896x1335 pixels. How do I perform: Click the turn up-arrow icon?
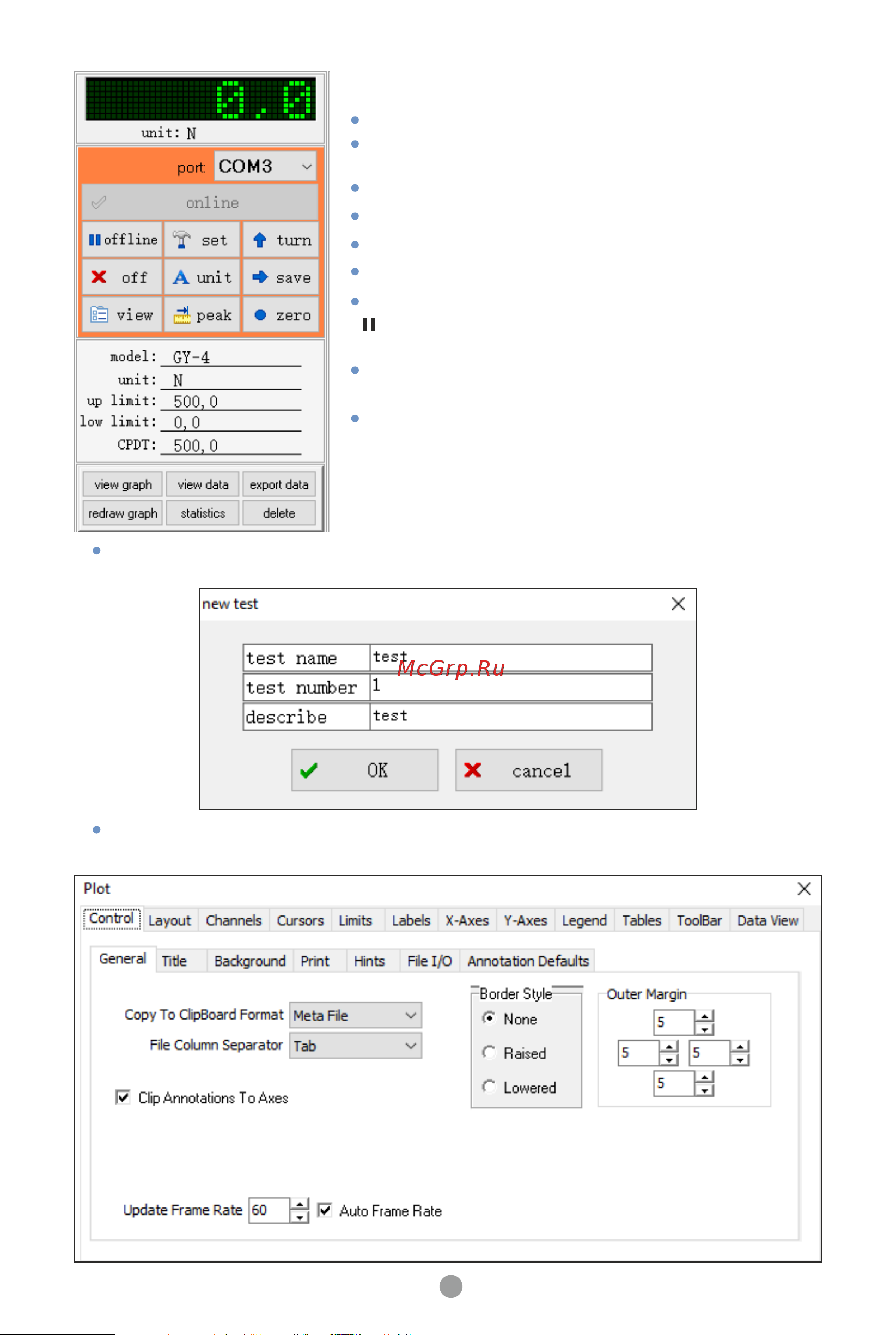(281, 239)
